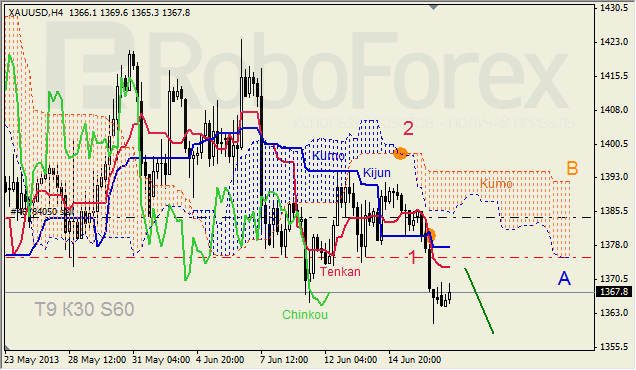Click the 1370.5 price axis label
Image resolution: width=636 pixels, height=370 pixels.
[614, 279]
